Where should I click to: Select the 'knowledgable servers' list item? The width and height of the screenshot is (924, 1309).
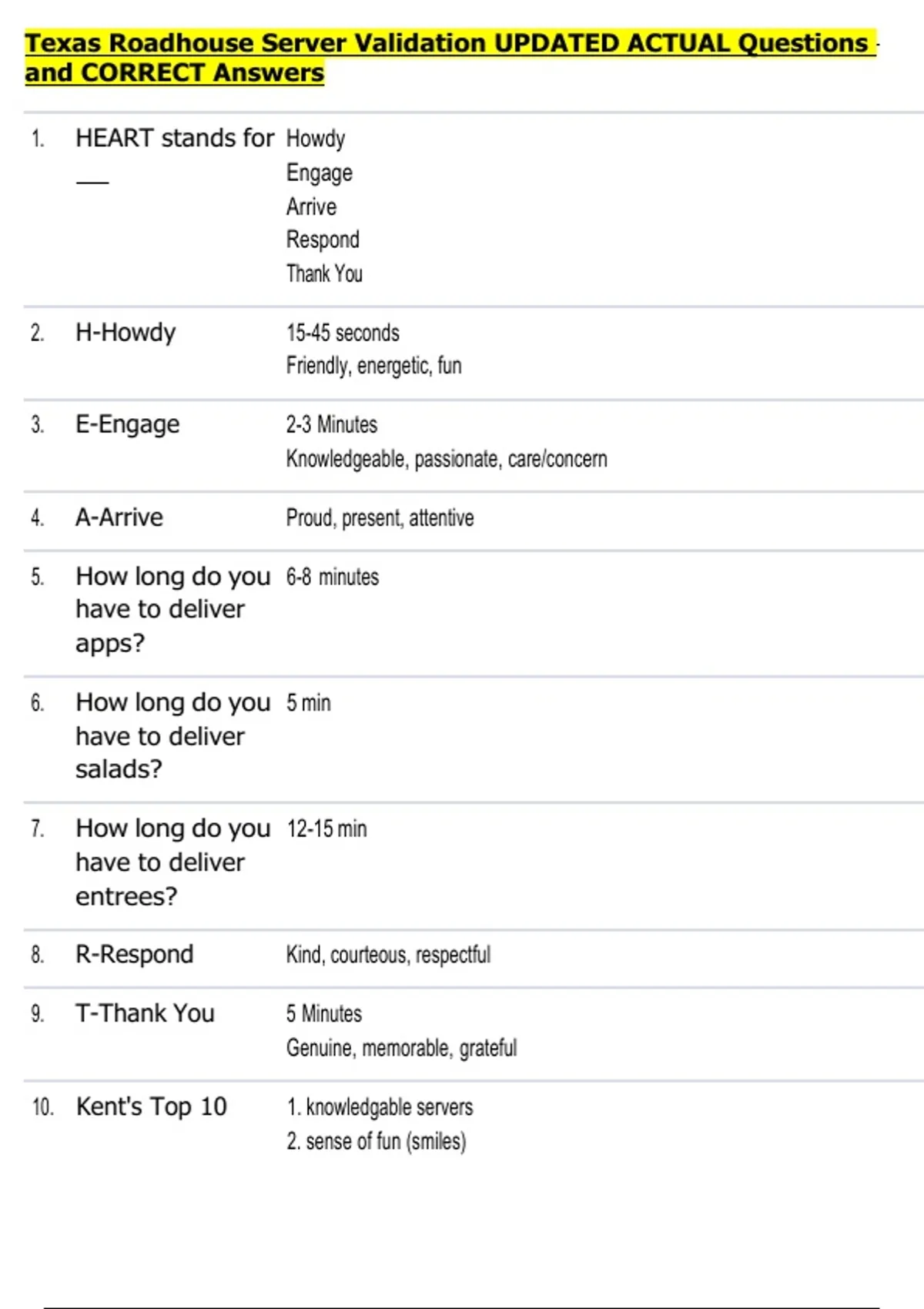click(389, 1107)
